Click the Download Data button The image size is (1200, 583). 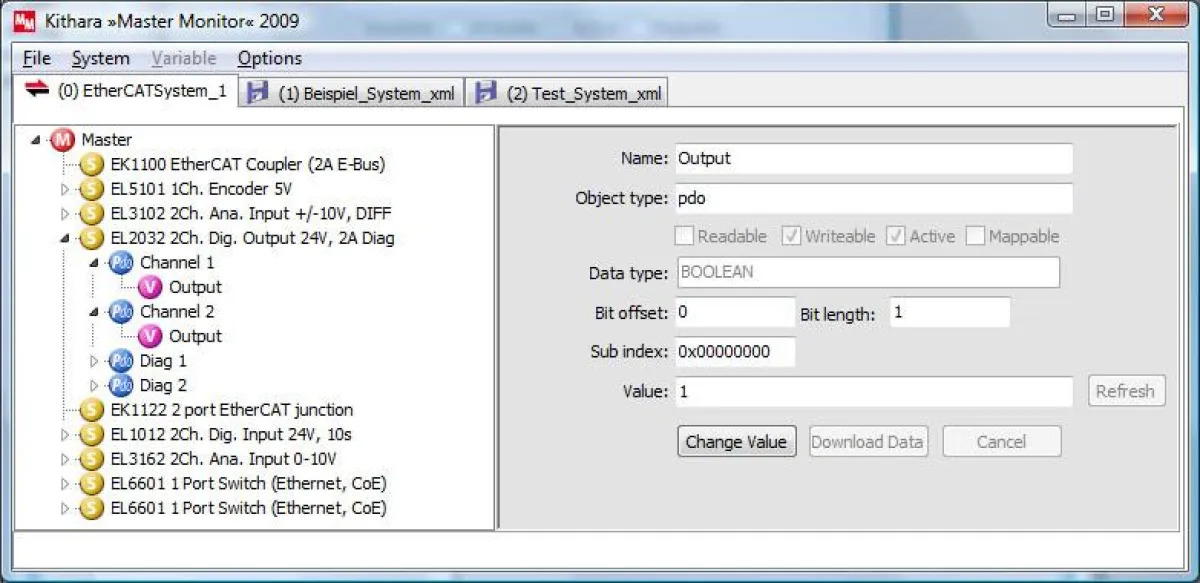(867, 441)
